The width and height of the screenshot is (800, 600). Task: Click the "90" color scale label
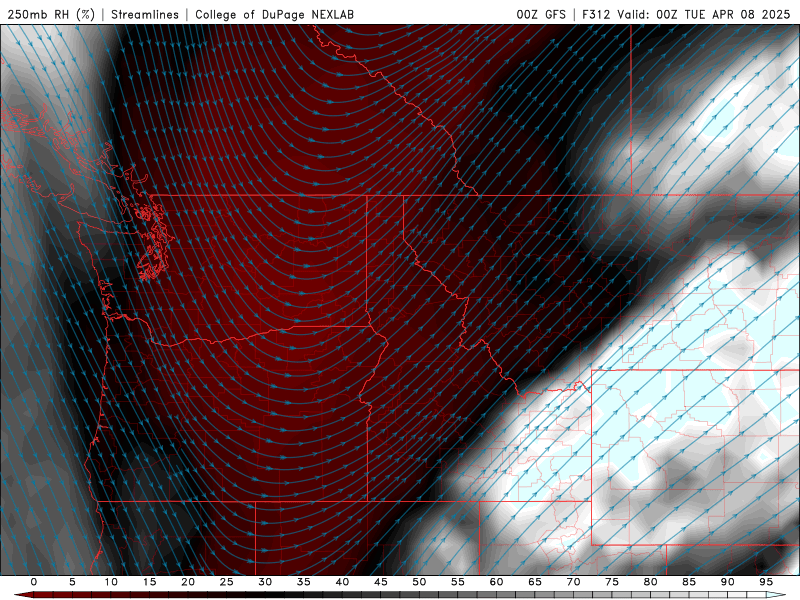[x=727, y=582]
